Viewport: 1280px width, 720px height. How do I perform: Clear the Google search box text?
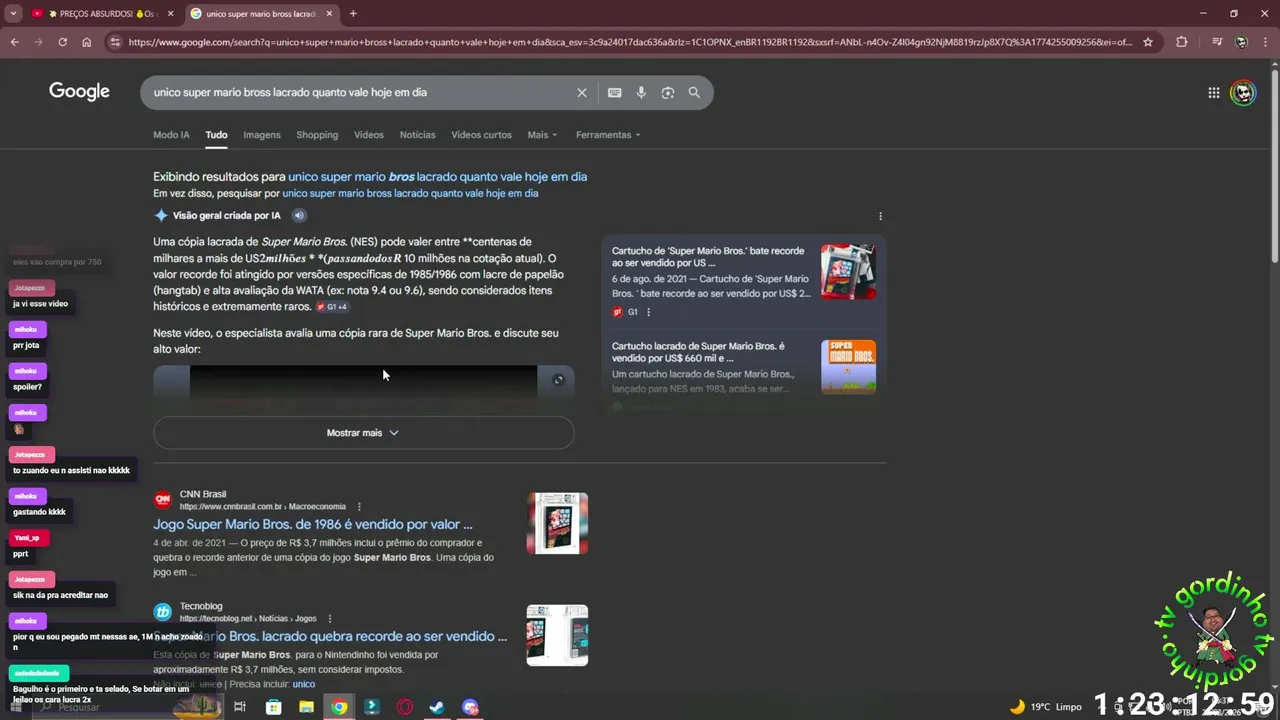(582, 92)
